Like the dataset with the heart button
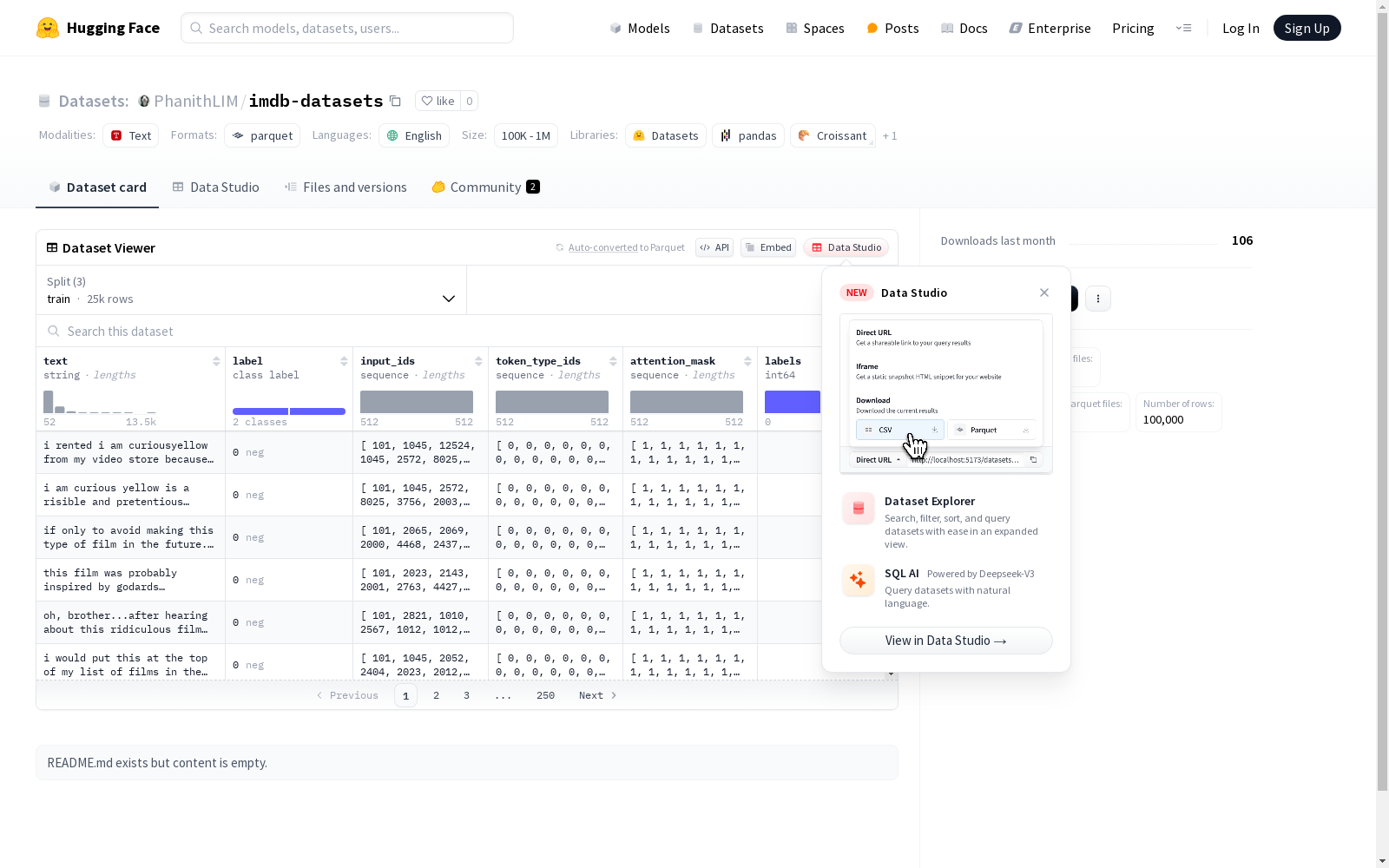This screenshot has width=1389, height=868. pos(438,101)
